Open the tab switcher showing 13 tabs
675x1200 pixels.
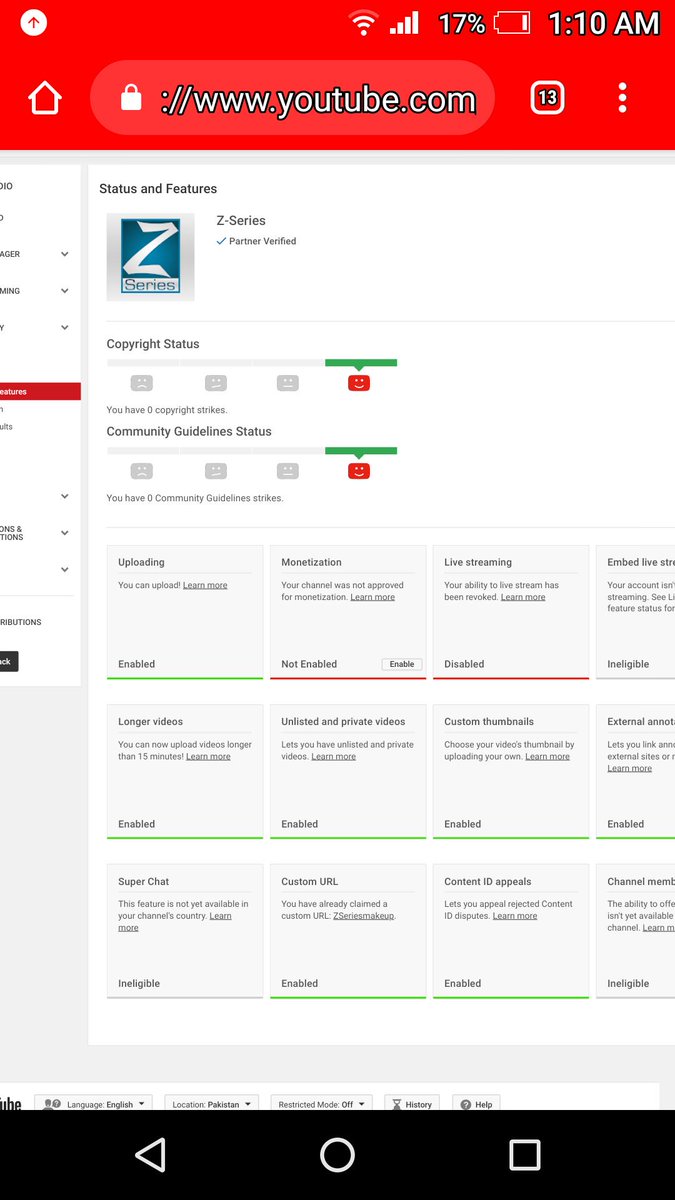[x=547, y=97]
